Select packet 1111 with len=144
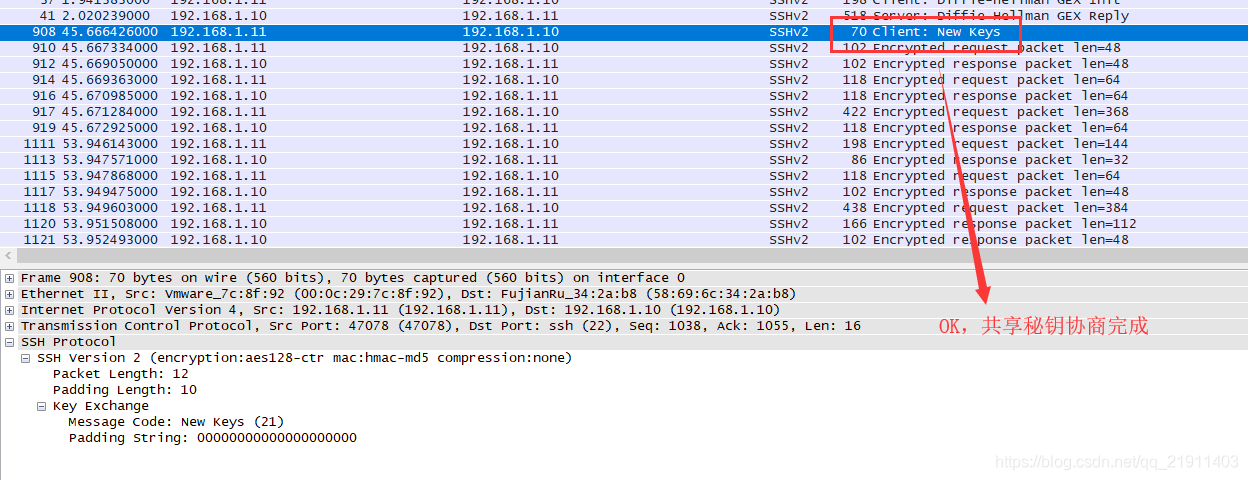This screenshot has height=480, width=1248. [x=624, y=144]
